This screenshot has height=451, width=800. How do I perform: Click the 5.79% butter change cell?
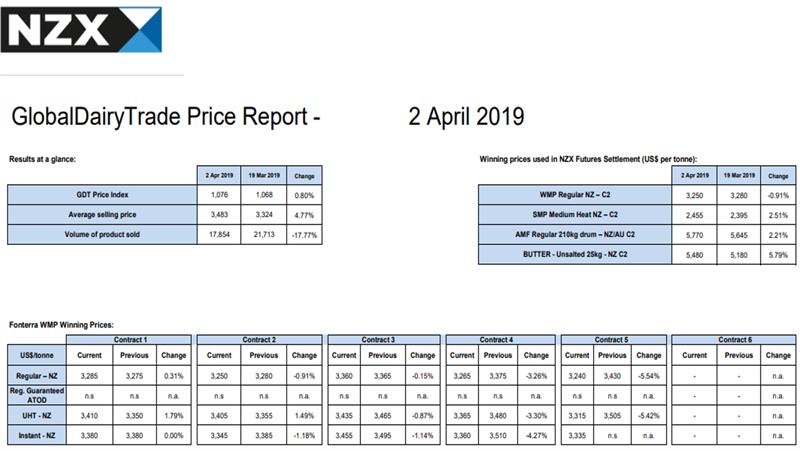click(x=776, y=255)
